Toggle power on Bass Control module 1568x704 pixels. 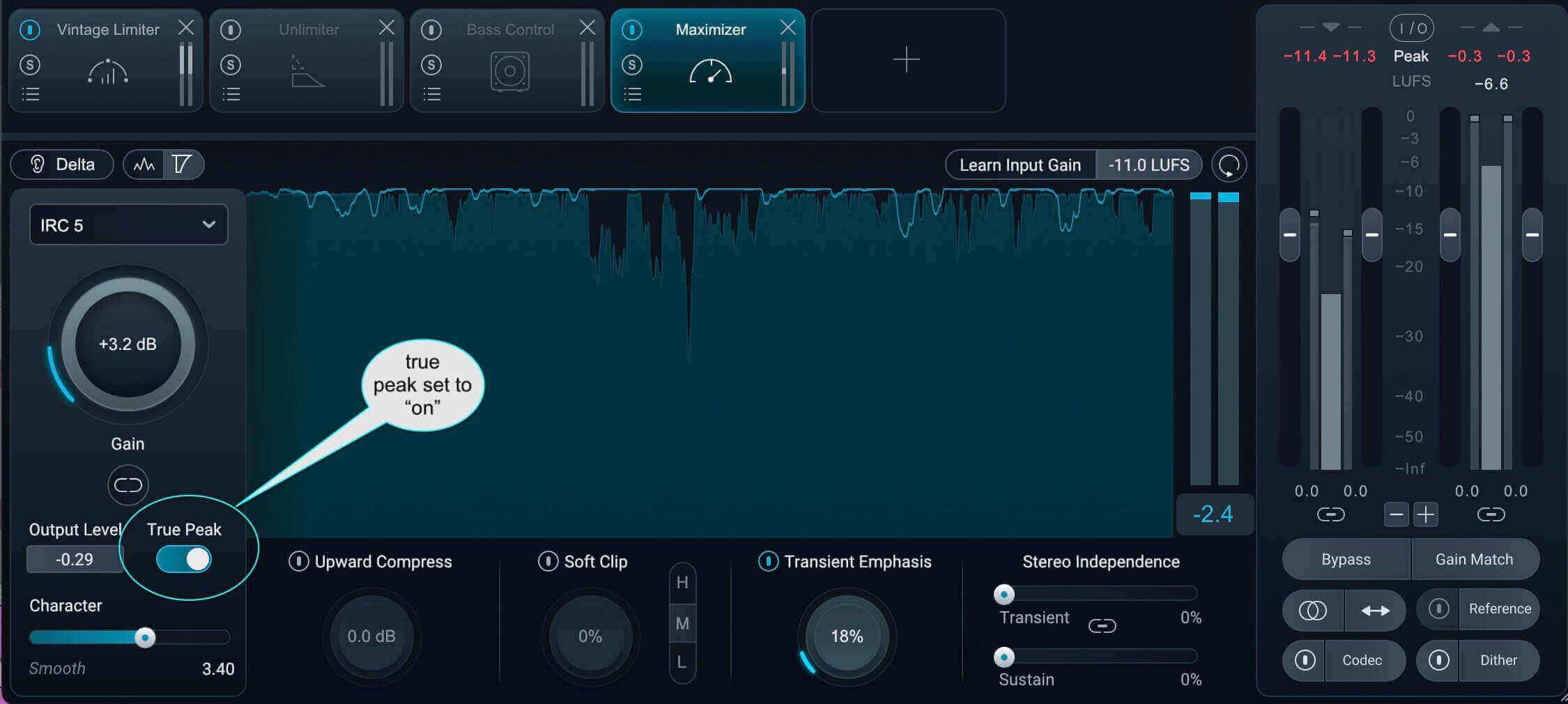pos(431,30)
